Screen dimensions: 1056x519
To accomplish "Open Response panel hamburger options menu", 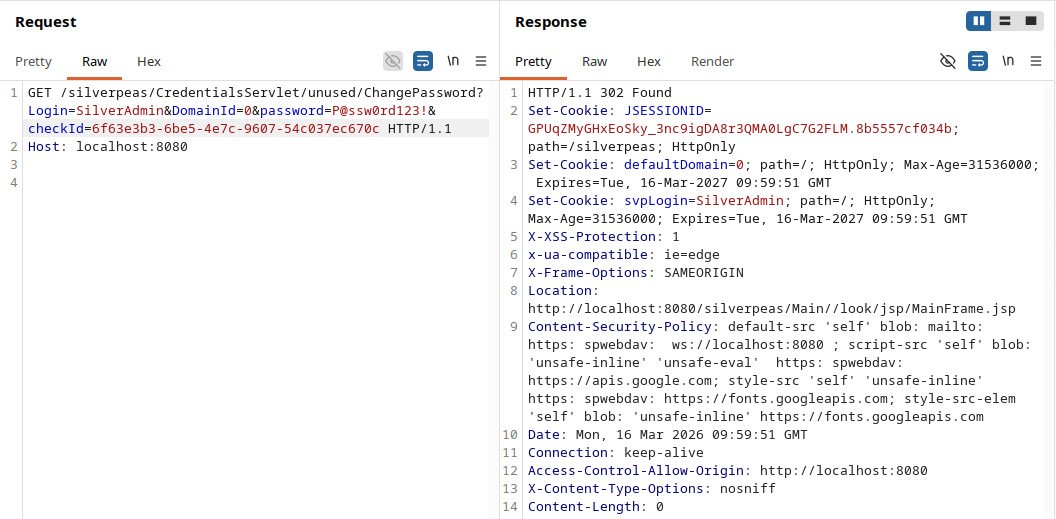I will pyautogui.click(x=1036, y=61).
